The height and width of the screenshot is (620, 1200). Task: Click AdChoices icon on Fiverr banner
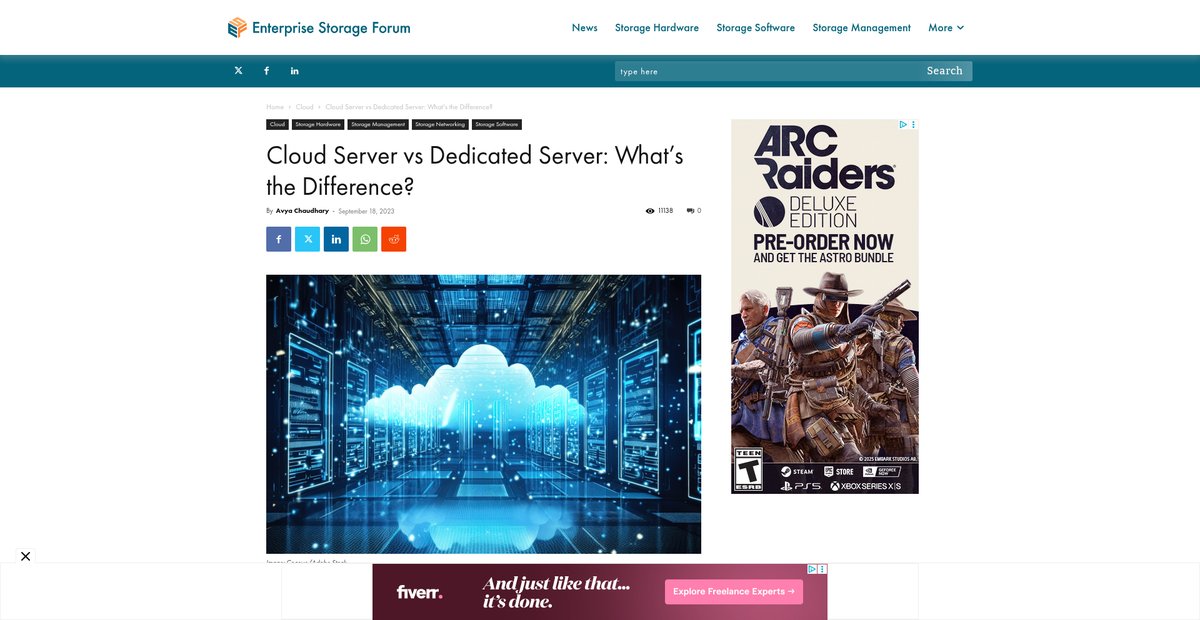pos(813,569)
